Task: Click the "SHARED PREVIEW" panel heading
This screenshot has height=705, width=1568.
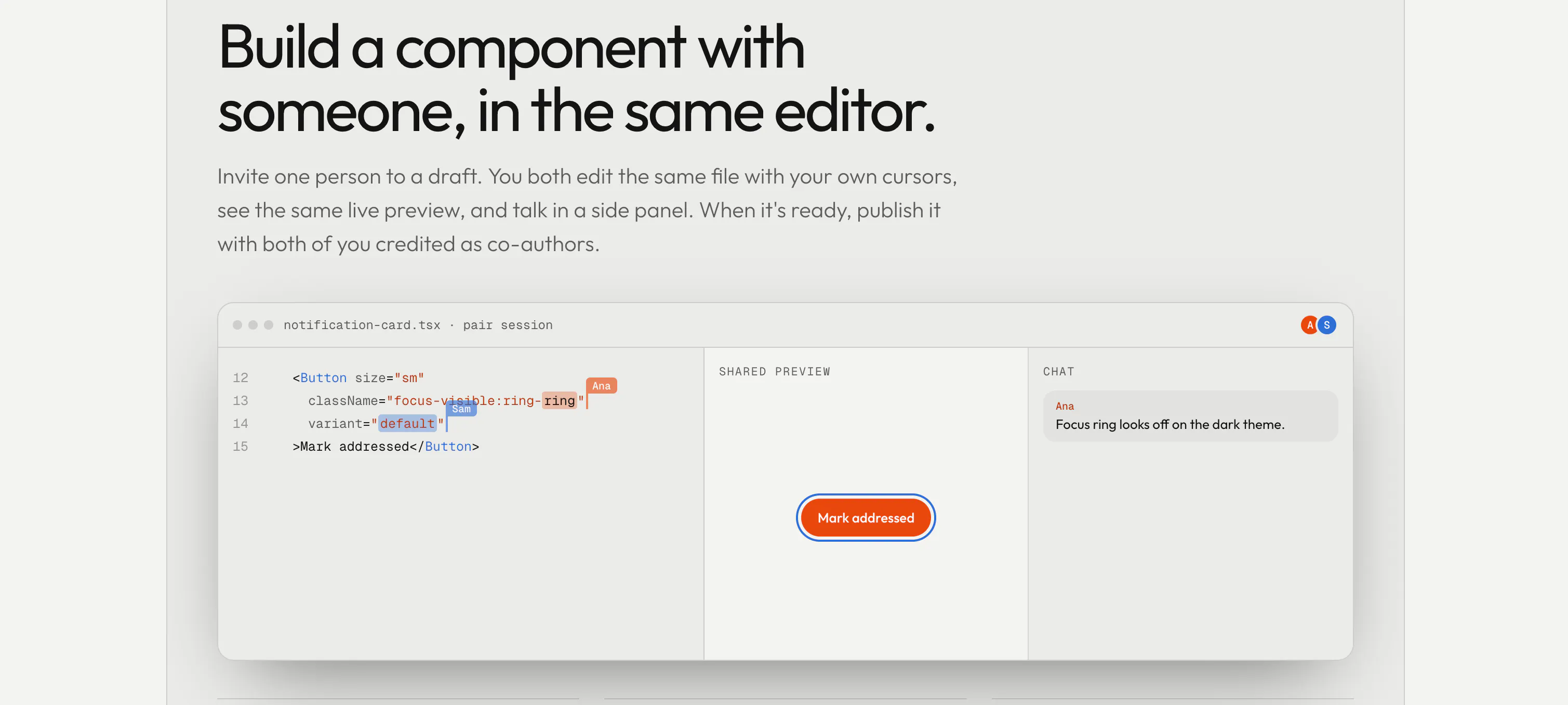Action: click(774, 372)
